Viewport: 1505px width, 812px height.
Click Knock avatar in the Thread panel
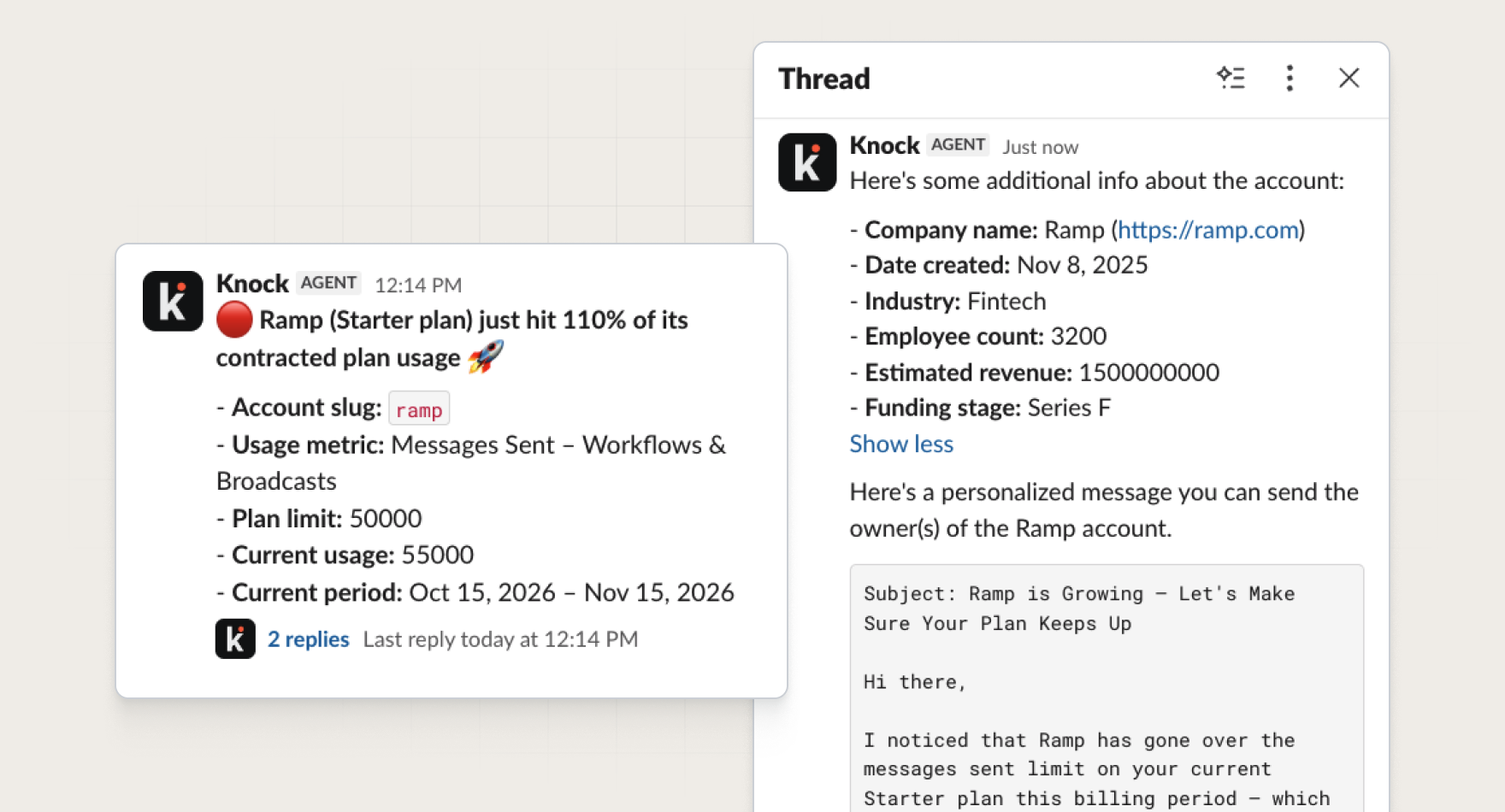tap(807, 162)
